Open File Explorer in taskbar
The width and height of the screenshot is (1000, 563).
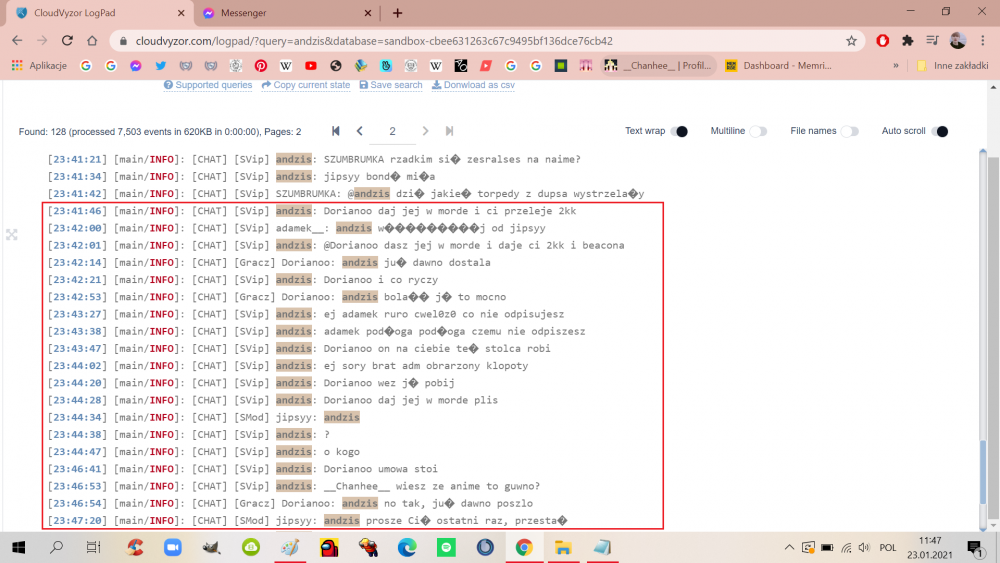tap(563, 547)
